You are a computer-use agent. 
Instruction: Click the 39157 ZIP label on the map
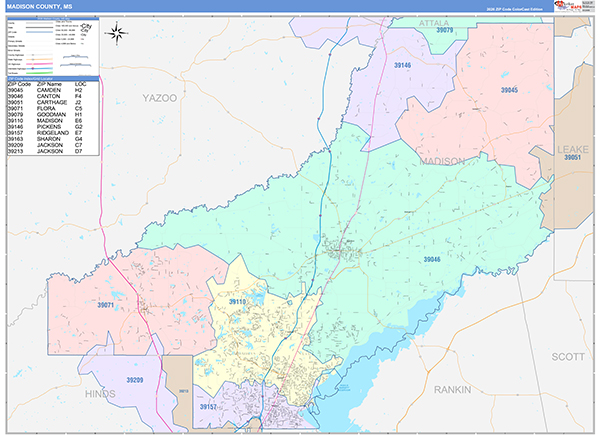(208, 407)
